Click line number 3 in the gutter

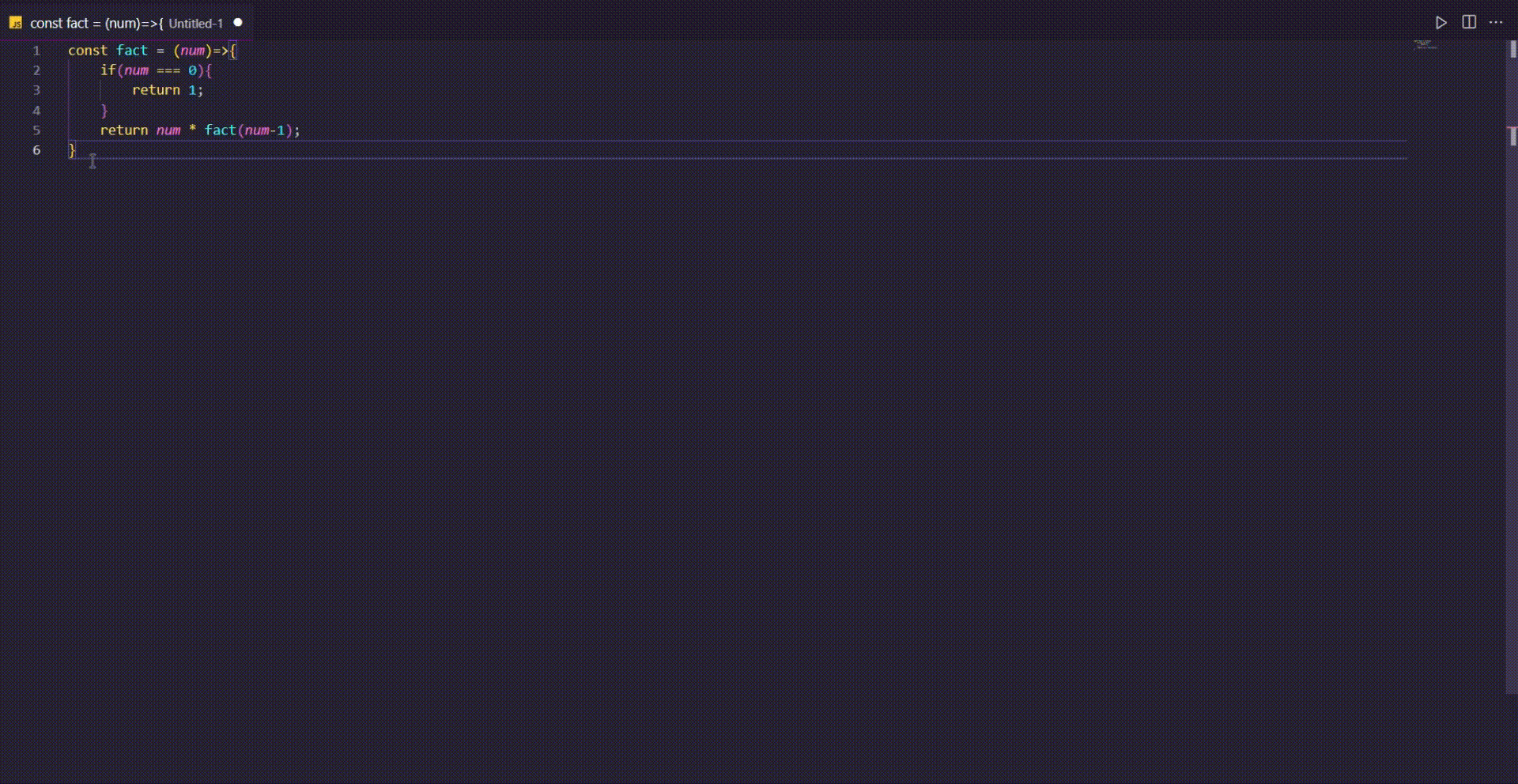click(36, 90)
